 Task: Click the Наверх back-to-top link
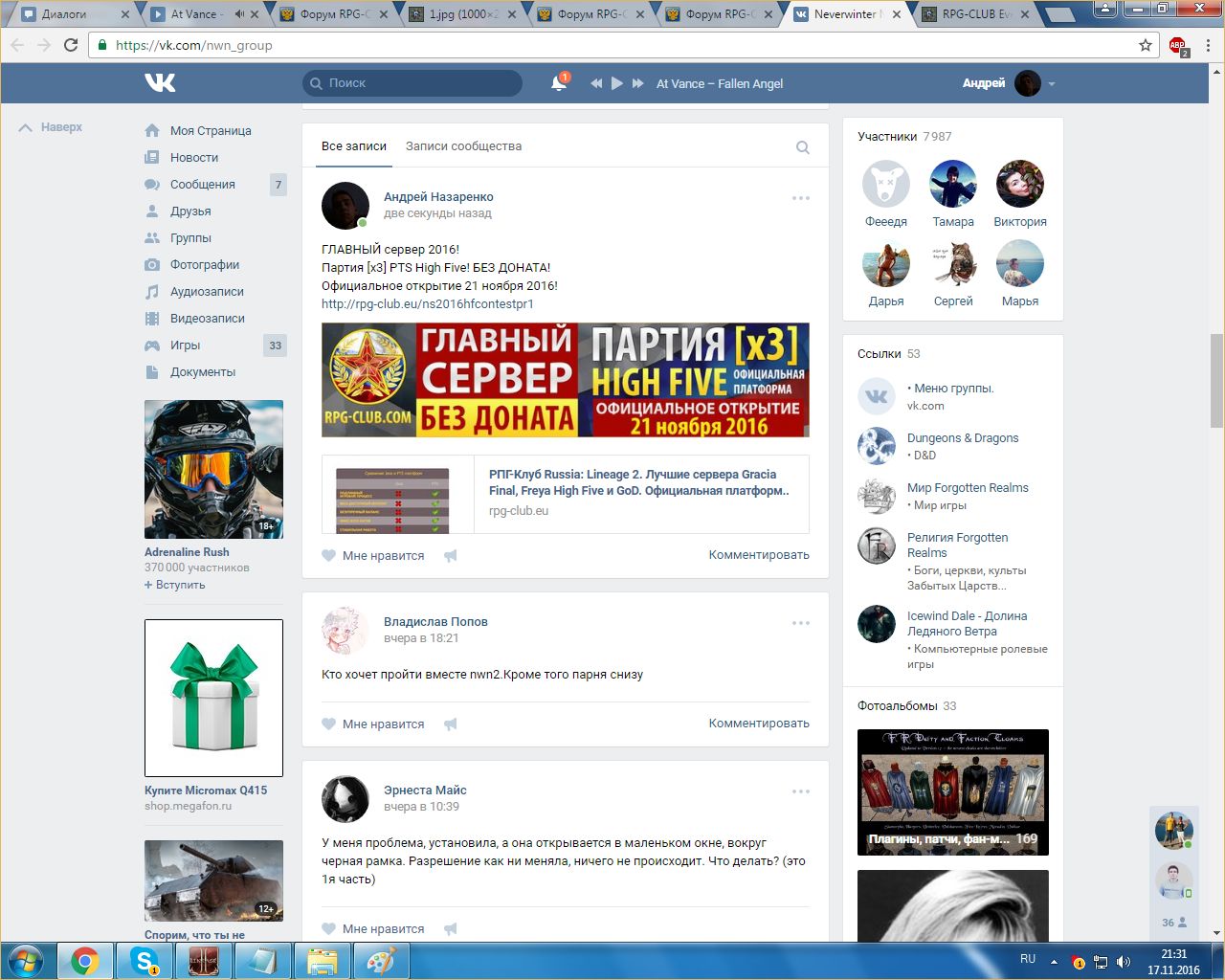coord(51,127)
